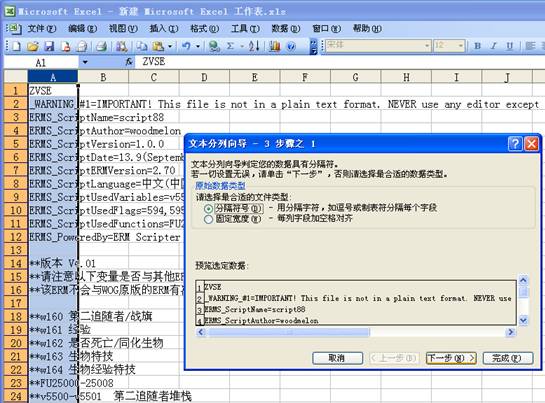Screen dimensions: 545x403
Task: Click the Copy toolbar icon
Action: (x=142, y=46)
